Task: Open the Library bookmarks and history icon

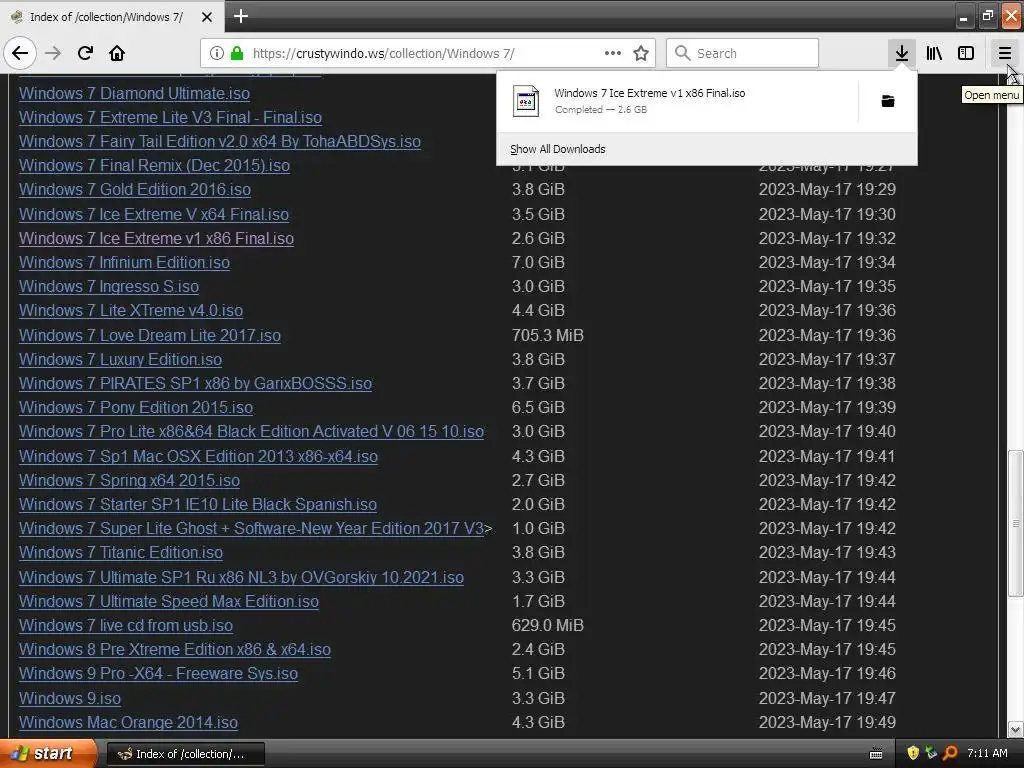Action: pos(934,53)
